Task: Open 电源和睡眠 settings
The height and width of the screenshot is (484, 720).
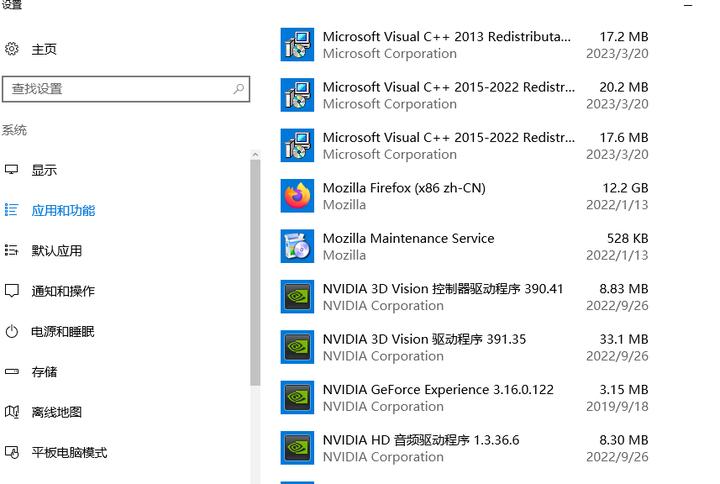Action: pyautogui.click(x=63, y=332)
